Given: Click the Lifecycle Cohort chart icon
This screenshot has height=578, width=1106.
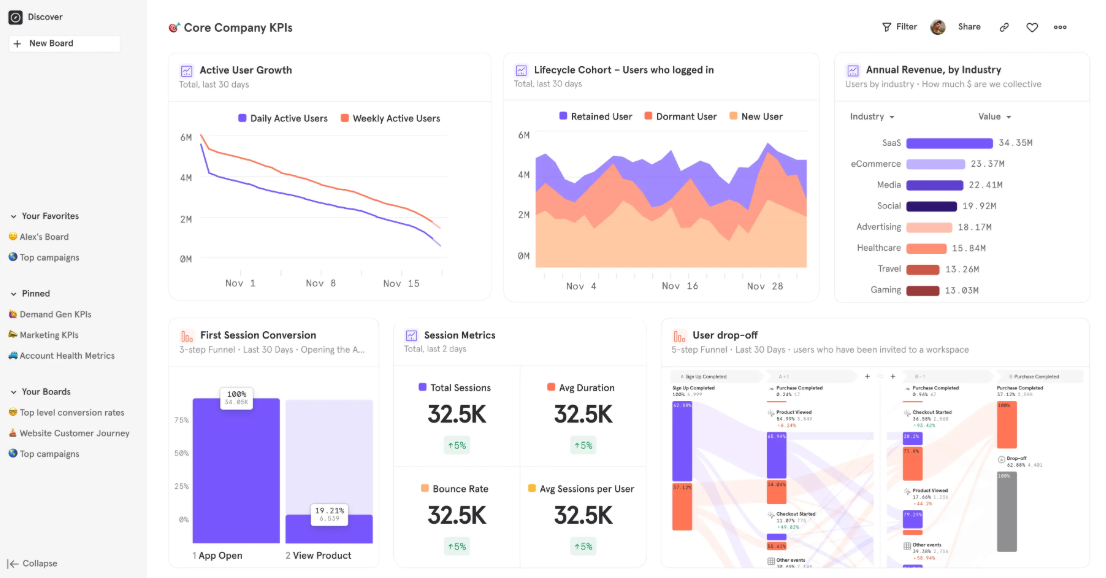Looking at the screenshot, I should [521, 70].
